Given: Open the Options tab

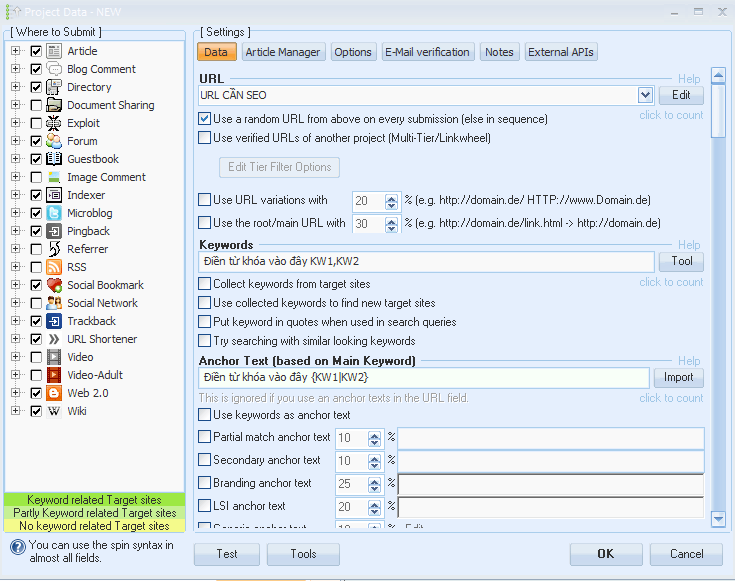Looking at the screenshot, I should point(353,52).
